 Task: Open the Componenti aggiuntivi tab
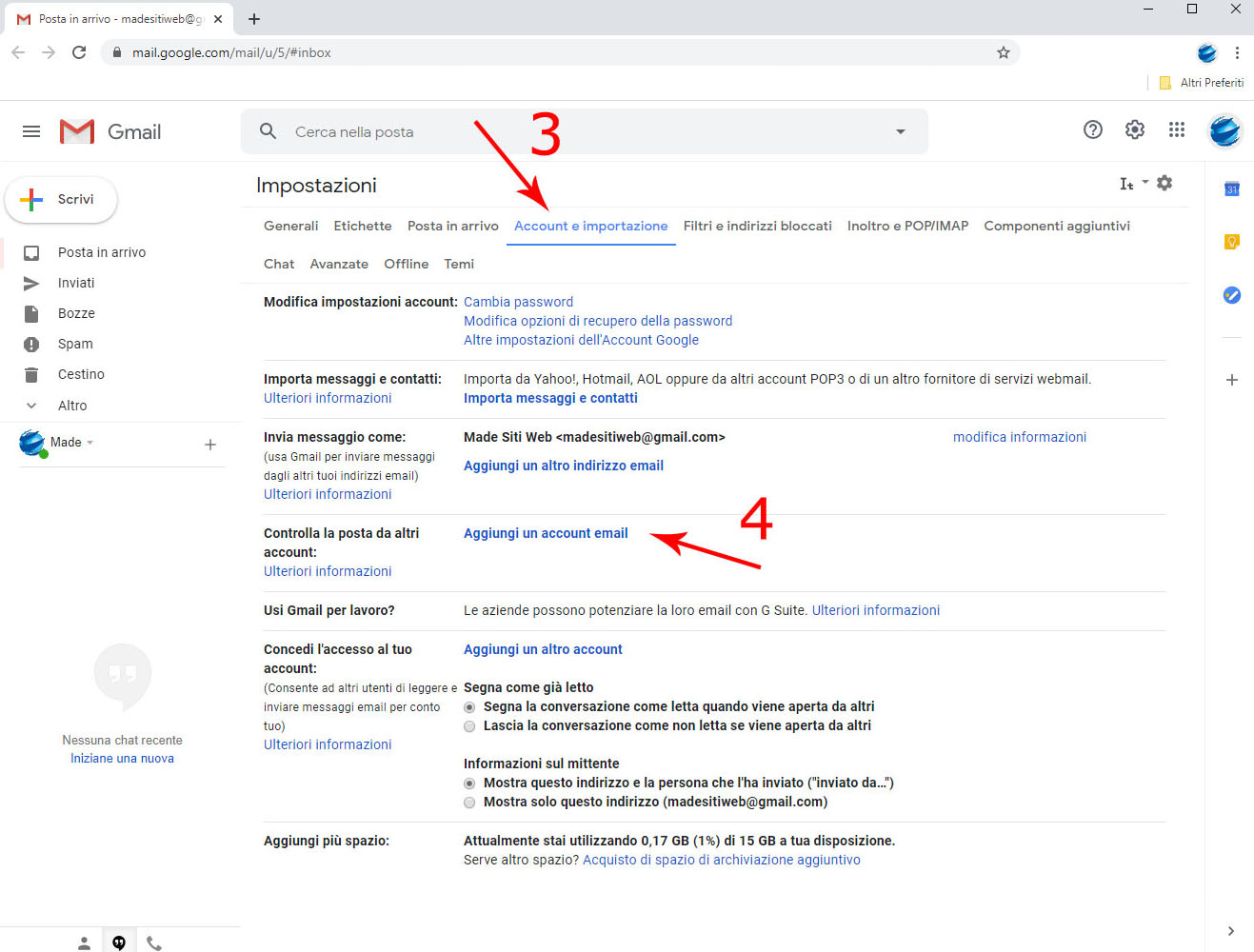click(x=1057, y=226)
